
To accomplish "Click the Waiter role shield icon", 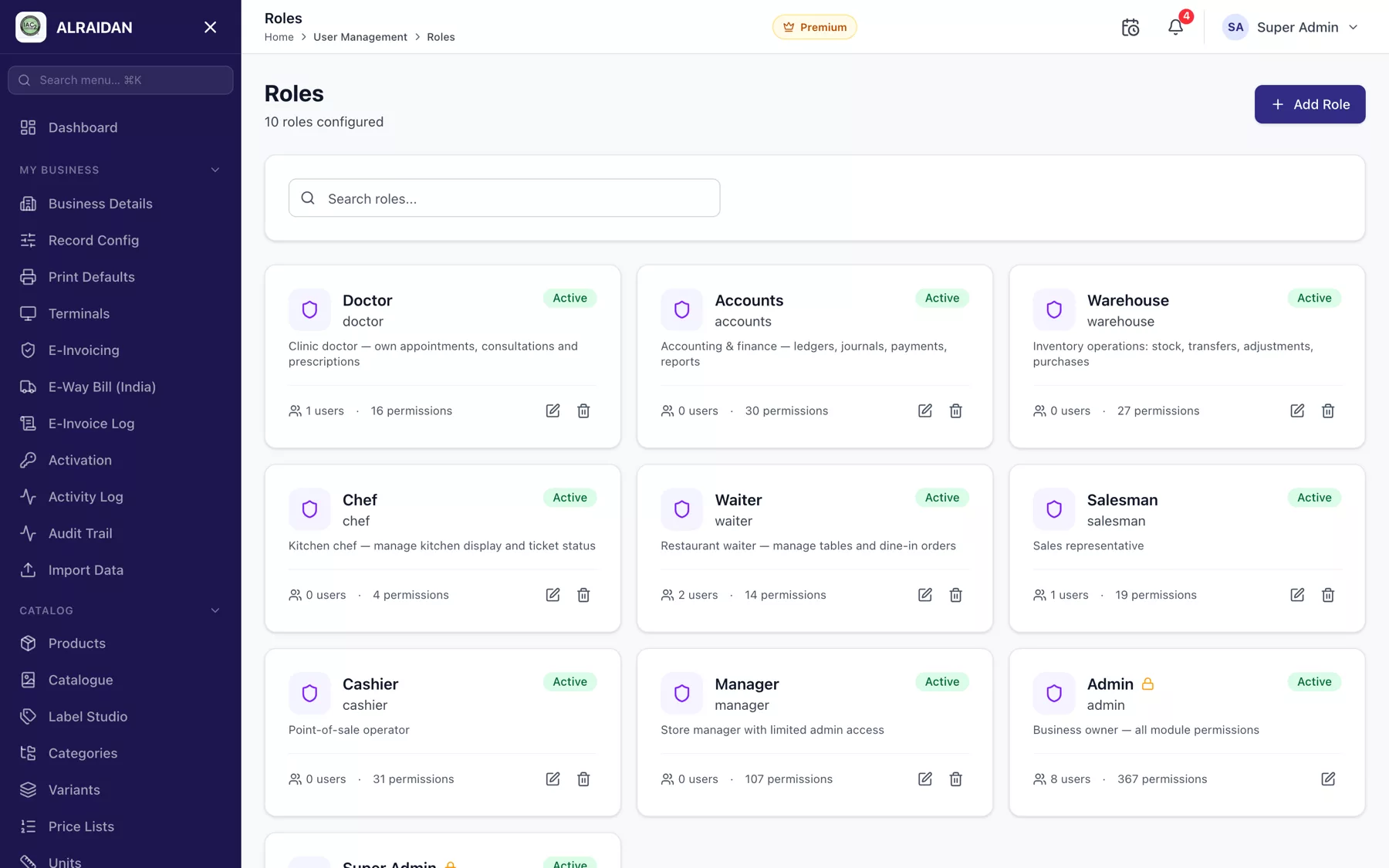I will tap(681, 509).
